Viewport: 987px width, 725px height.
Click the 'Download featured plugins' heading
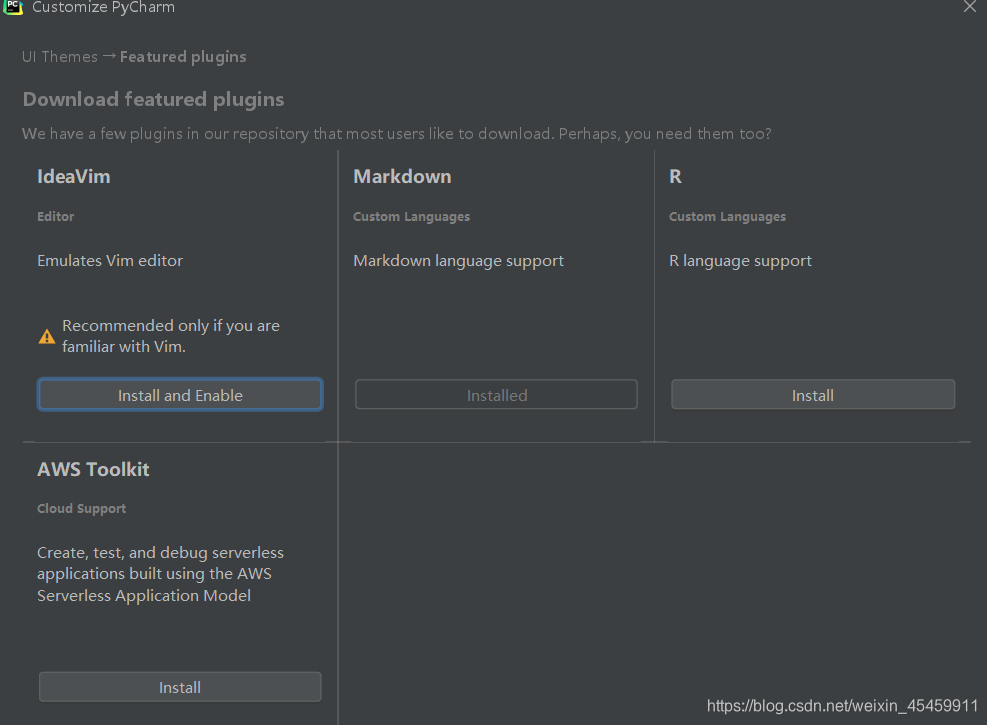pyautogui.click(x=154, y=99)
